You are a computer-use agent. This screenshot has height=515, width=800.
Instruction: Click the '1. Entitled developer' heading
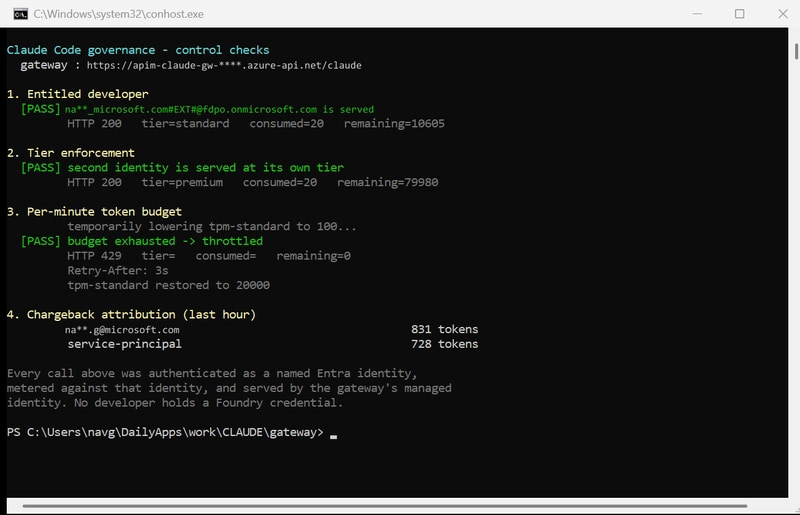[78, 94]
